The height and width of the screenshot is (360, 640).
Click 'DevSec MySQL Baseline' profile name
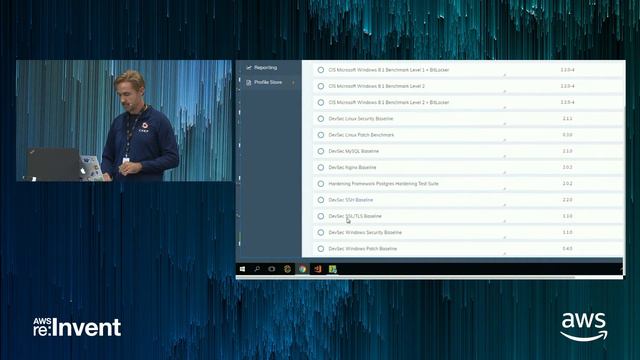click(353, 151)
